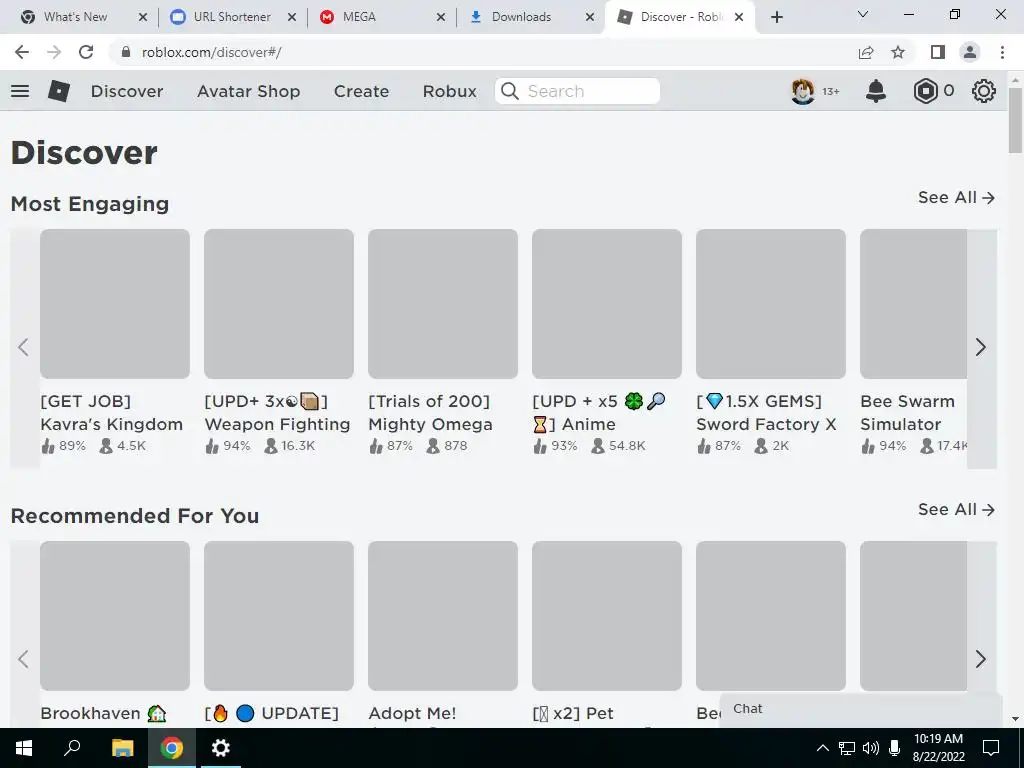
Task: Click the padlock site info icon
Action: [126, 52]
